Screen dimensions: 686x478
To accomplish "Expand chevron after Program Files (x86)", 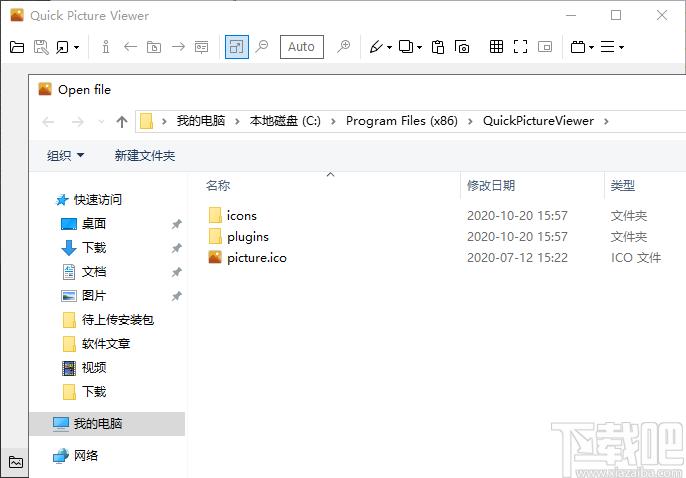I will [x=470, y=121].
